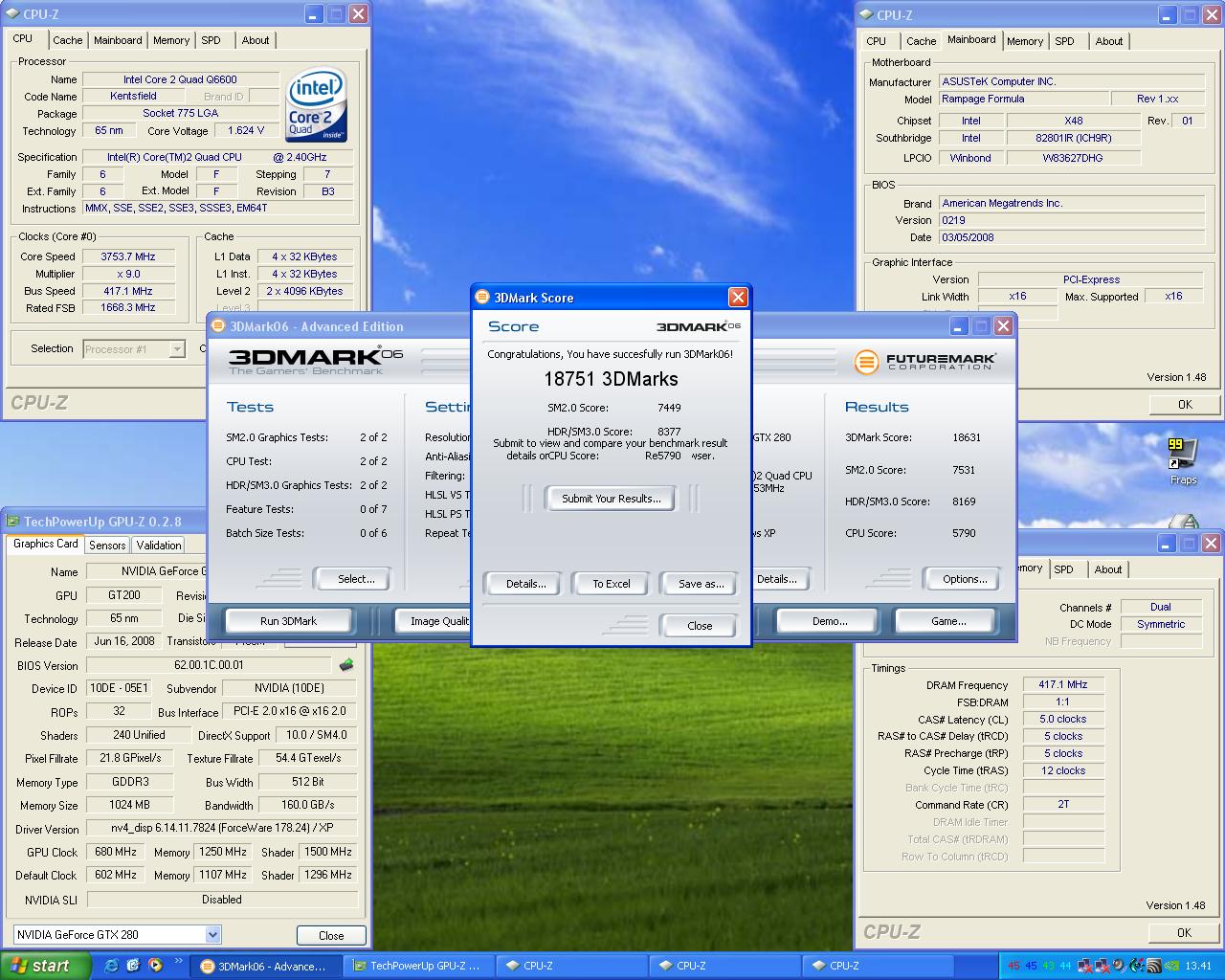The image size is (1225, 980).
Task: Click the taskbar clock showing 13.41
Action: (1198, 966)
